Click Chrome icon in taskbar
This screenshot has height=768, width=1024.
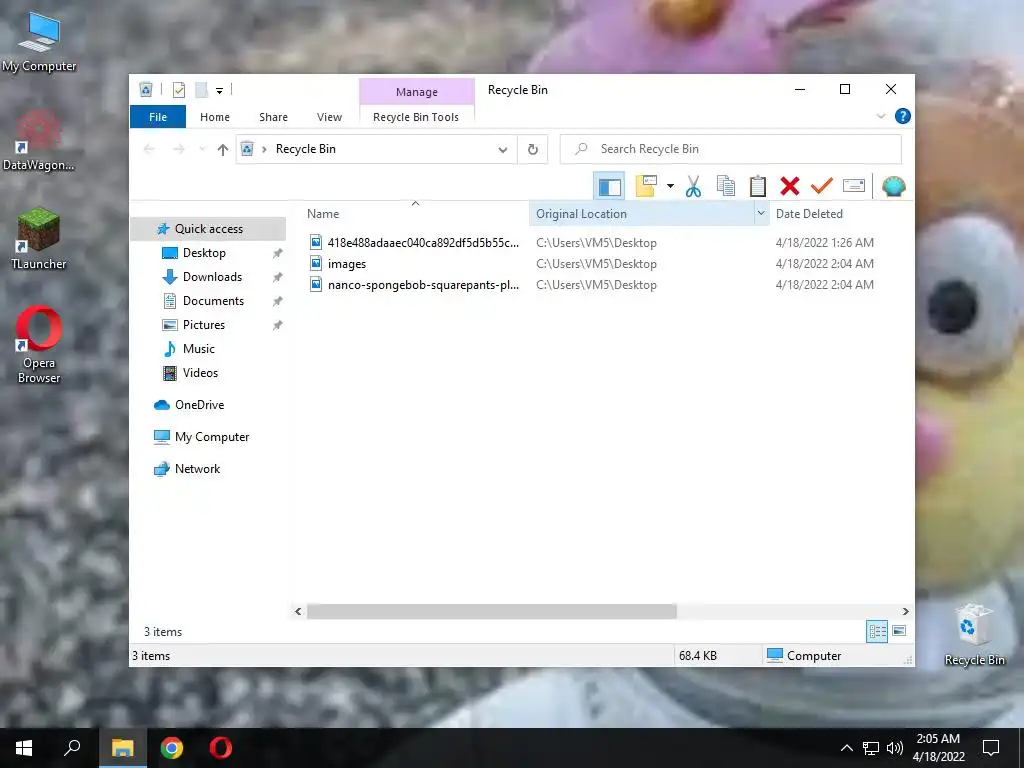click(x=172, y=748)
